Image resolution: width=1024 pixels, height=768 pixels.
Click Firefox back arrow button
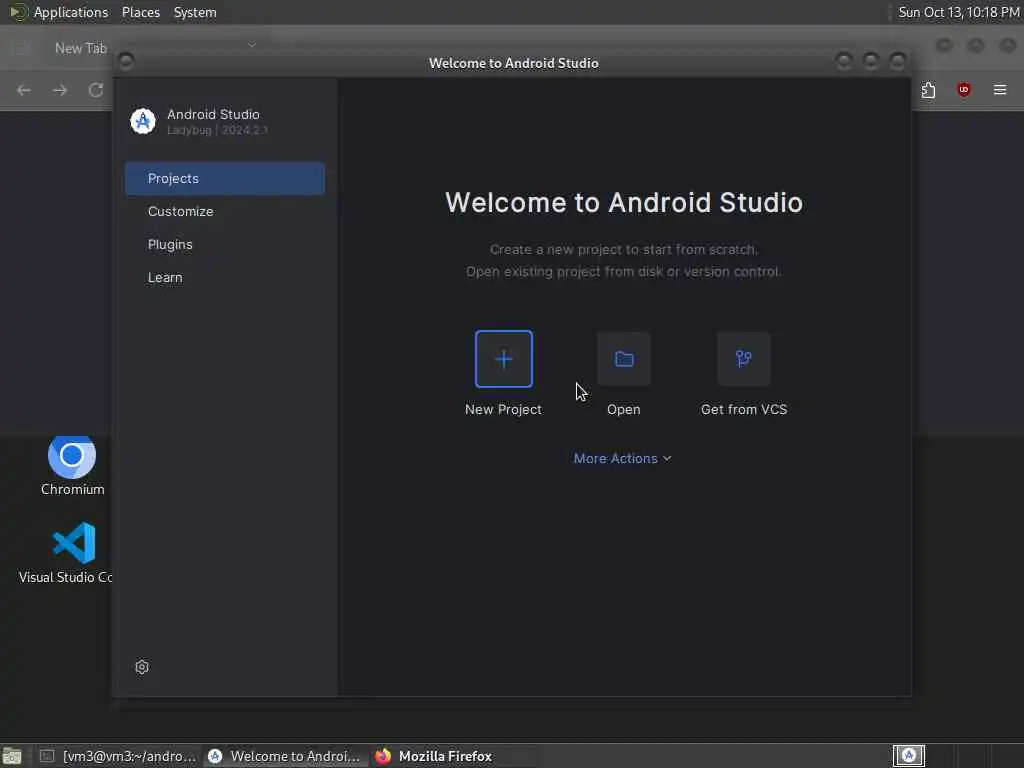24,90
